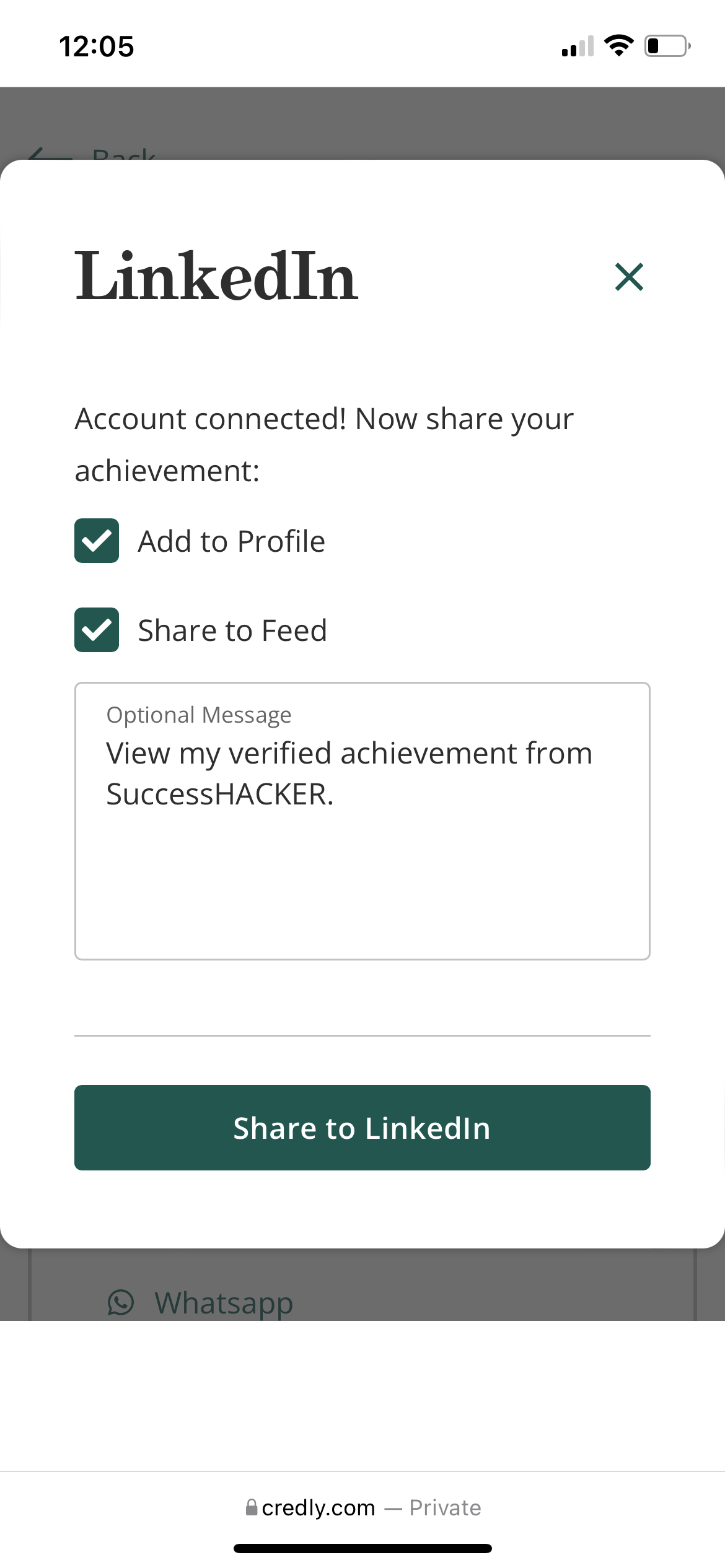Tap the padlock icon beside credly.com

[x=252, y=1507]
